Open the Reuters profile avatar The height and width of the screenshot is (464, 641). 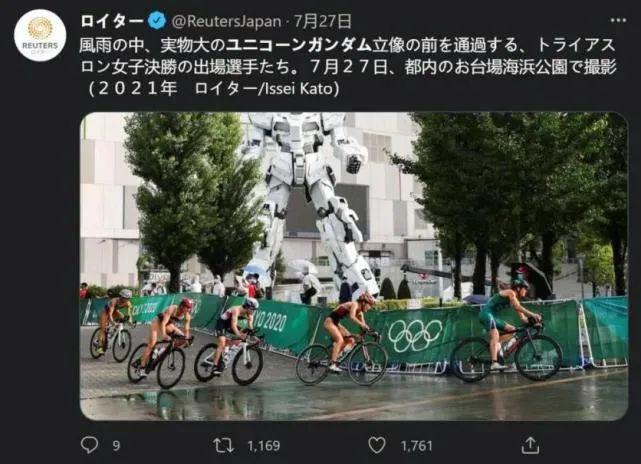point(40,36)
